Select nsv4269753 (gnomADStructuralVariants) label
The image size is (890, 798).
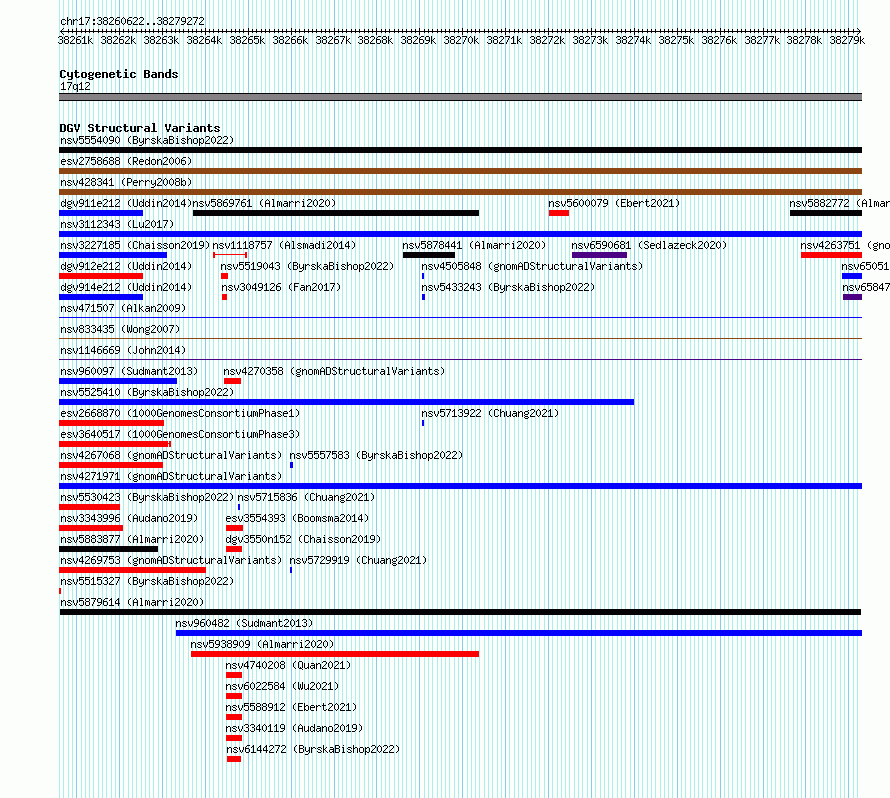[x=171, y=560]
